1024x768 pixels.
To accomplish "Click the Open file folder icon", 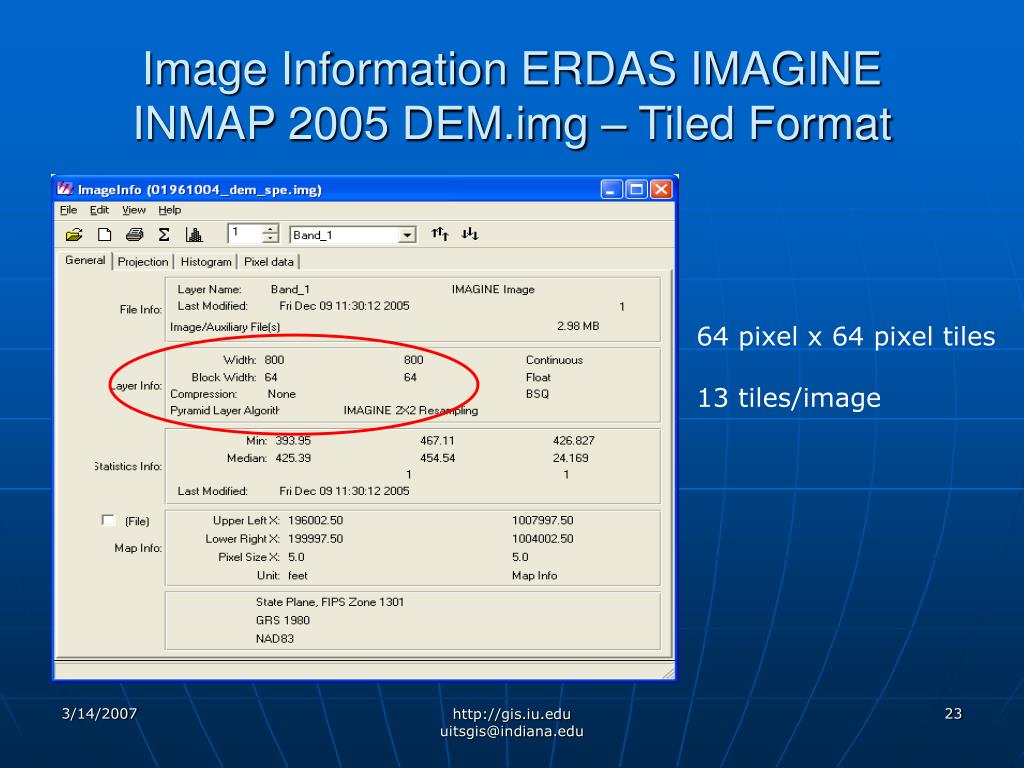I will pos(74,234).
